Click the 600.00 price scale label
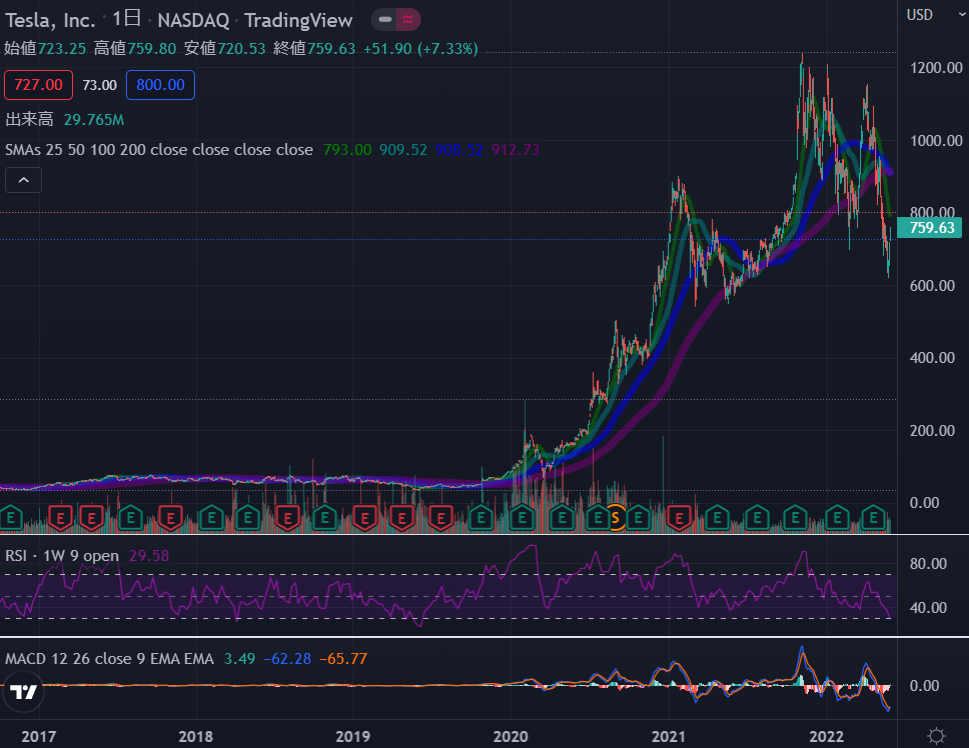Image resolution: width=969 pixels, height=748 pixels. (932, 286)
